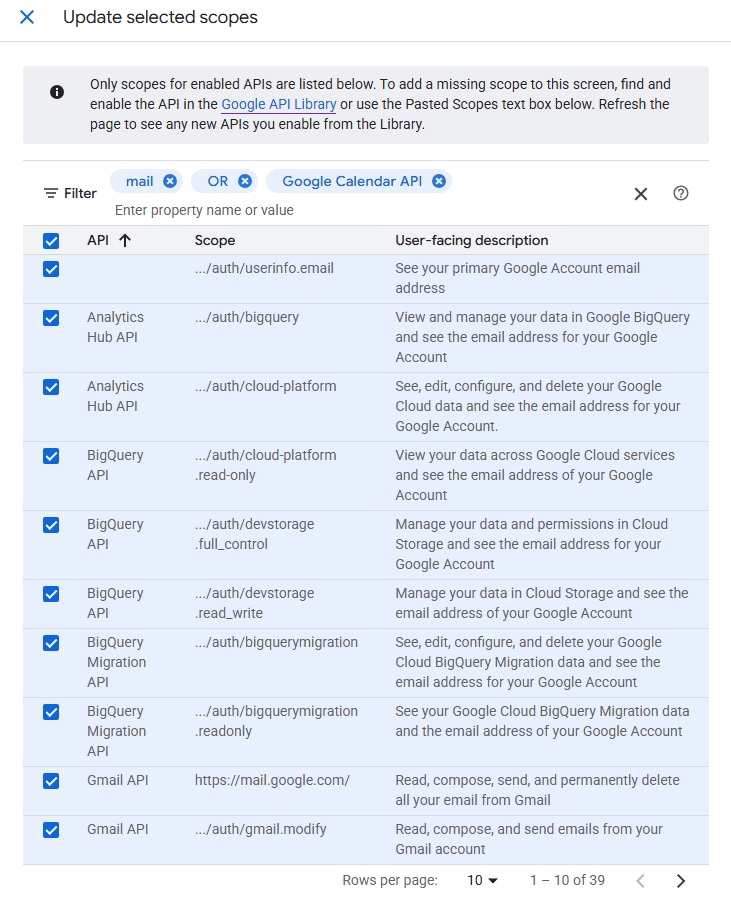
Task: Select the OR filter chip
Action: click(x=218, y=181)
